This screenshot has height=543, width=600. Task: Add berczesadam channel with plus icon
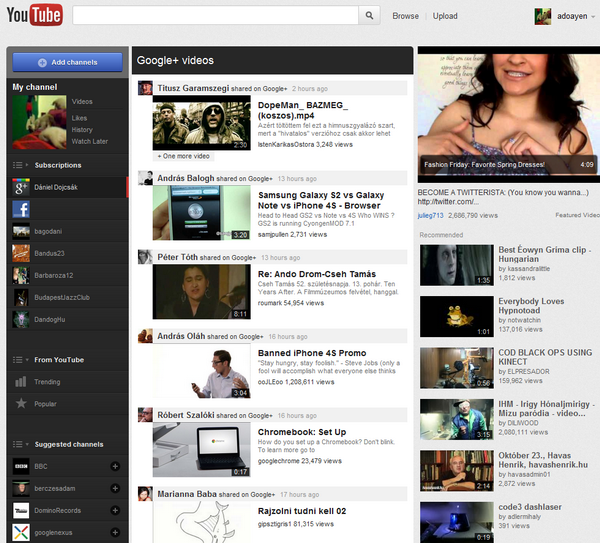115,488
